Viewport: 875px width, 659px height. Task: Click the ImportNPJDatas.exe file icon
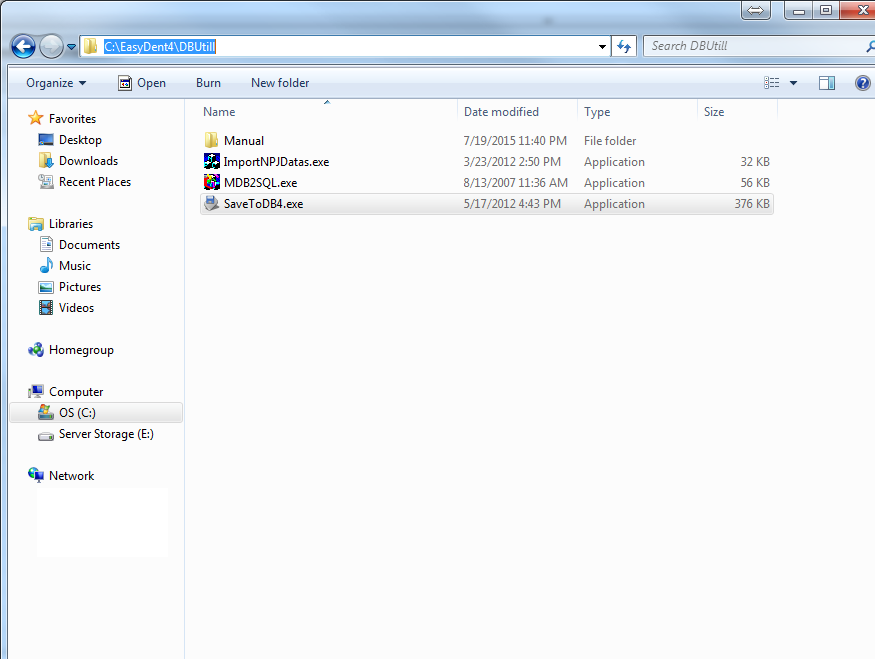click(x=211, y=161)
